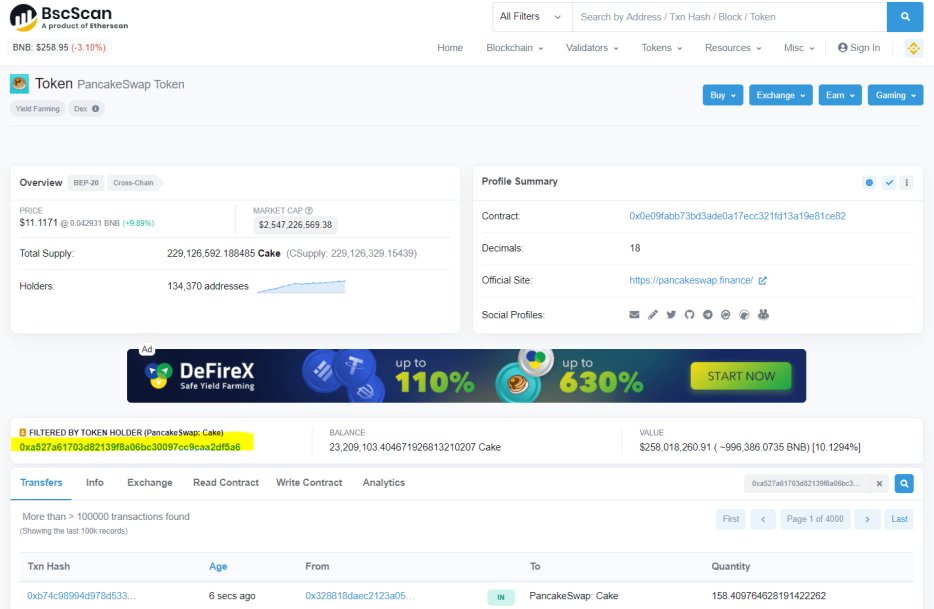Expand the Tokens menu
Image resolution: width=934 pixels, height=609 pixels.
tap(662, 48)
